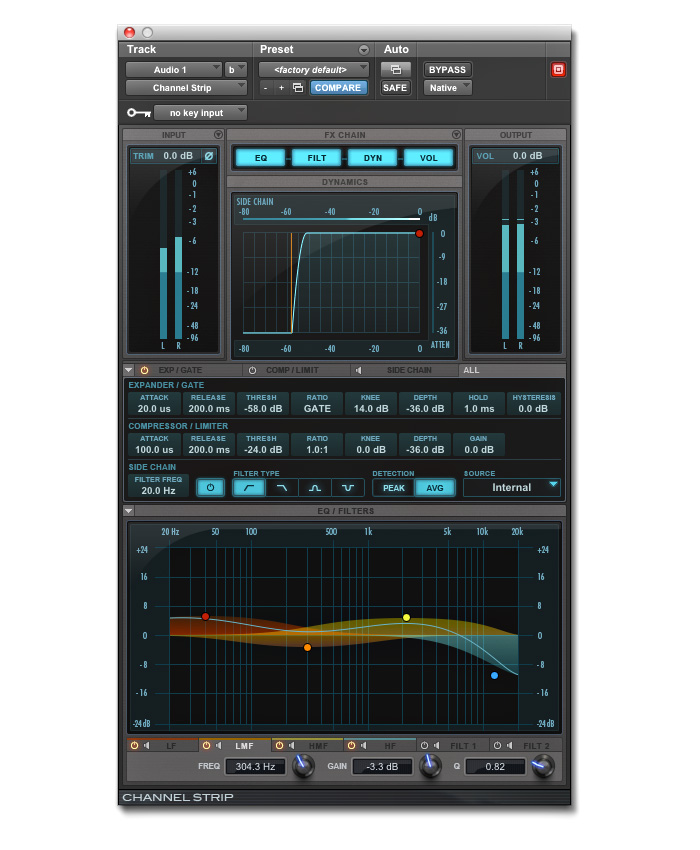Image resolution: width=700 pixels, height=850 pixels.
Task: Click the BYPASS button
Action: (447, 70)
